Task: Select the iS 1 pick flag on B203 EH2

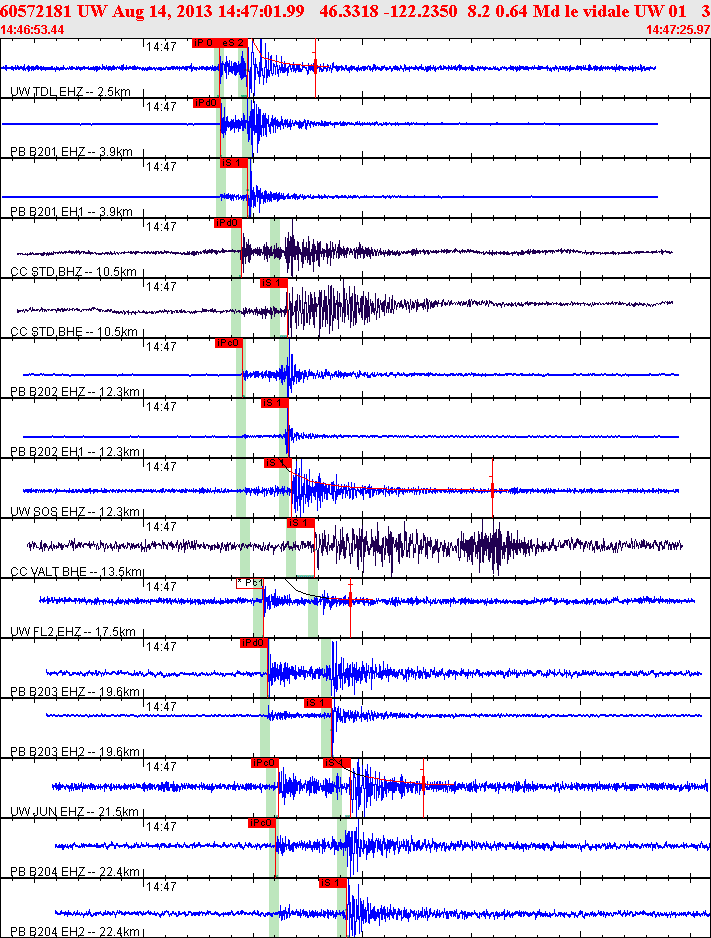Action: [x=318, y=703]
